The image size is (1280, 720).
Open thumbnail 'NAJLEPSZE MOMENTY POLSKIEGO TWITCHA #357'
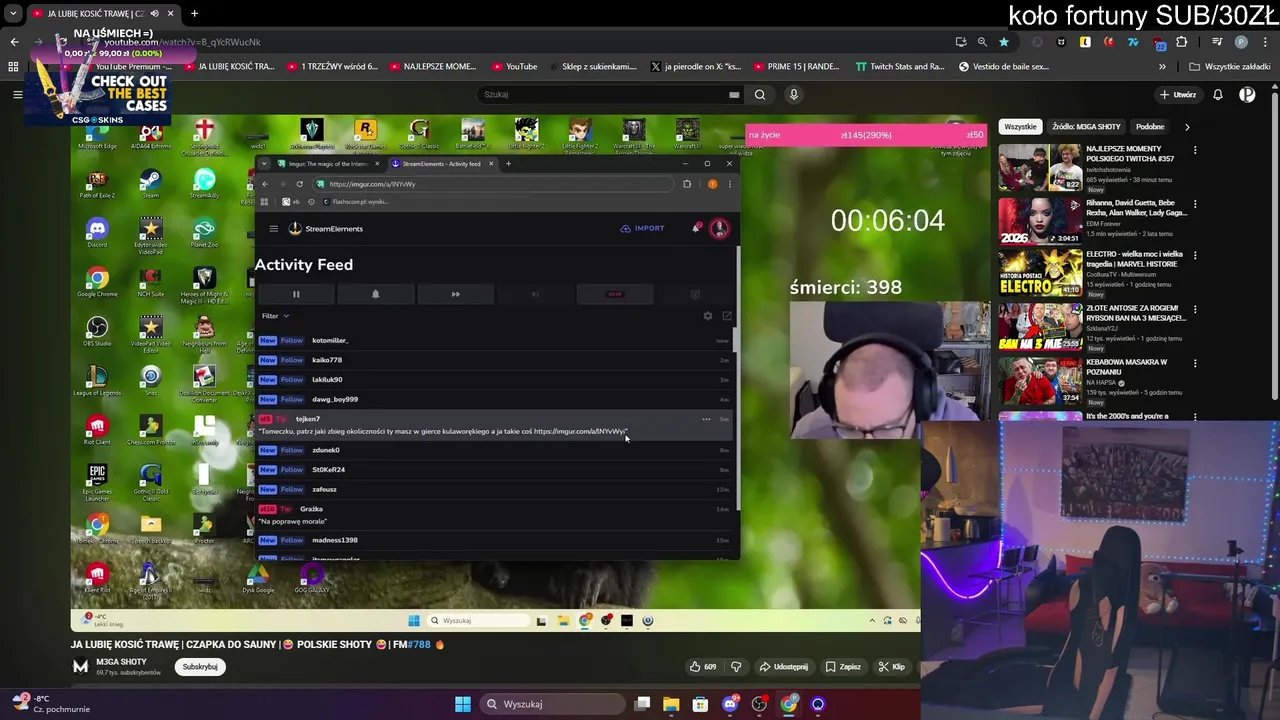coord(1040,167)
